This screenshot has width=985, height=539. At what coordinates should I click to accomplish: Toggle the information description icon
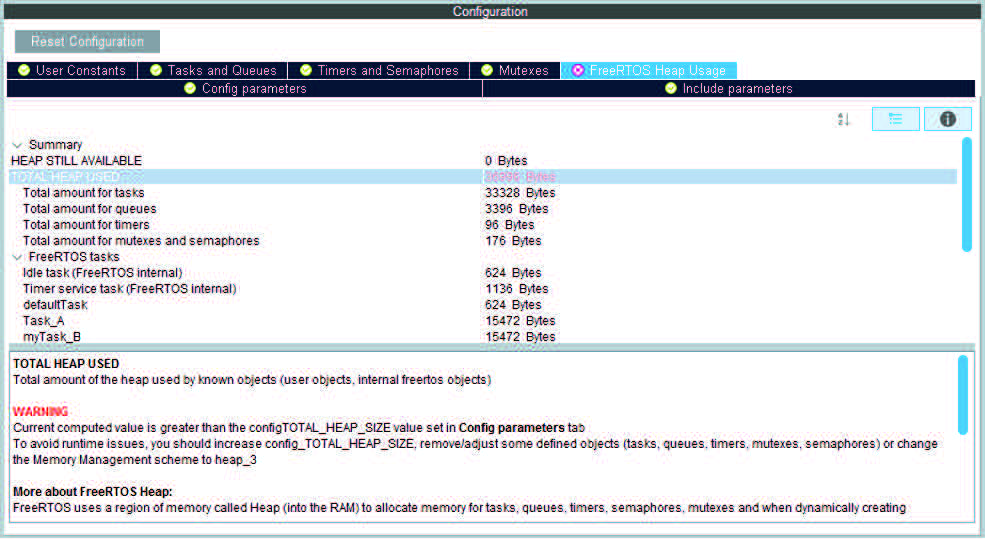948,119
